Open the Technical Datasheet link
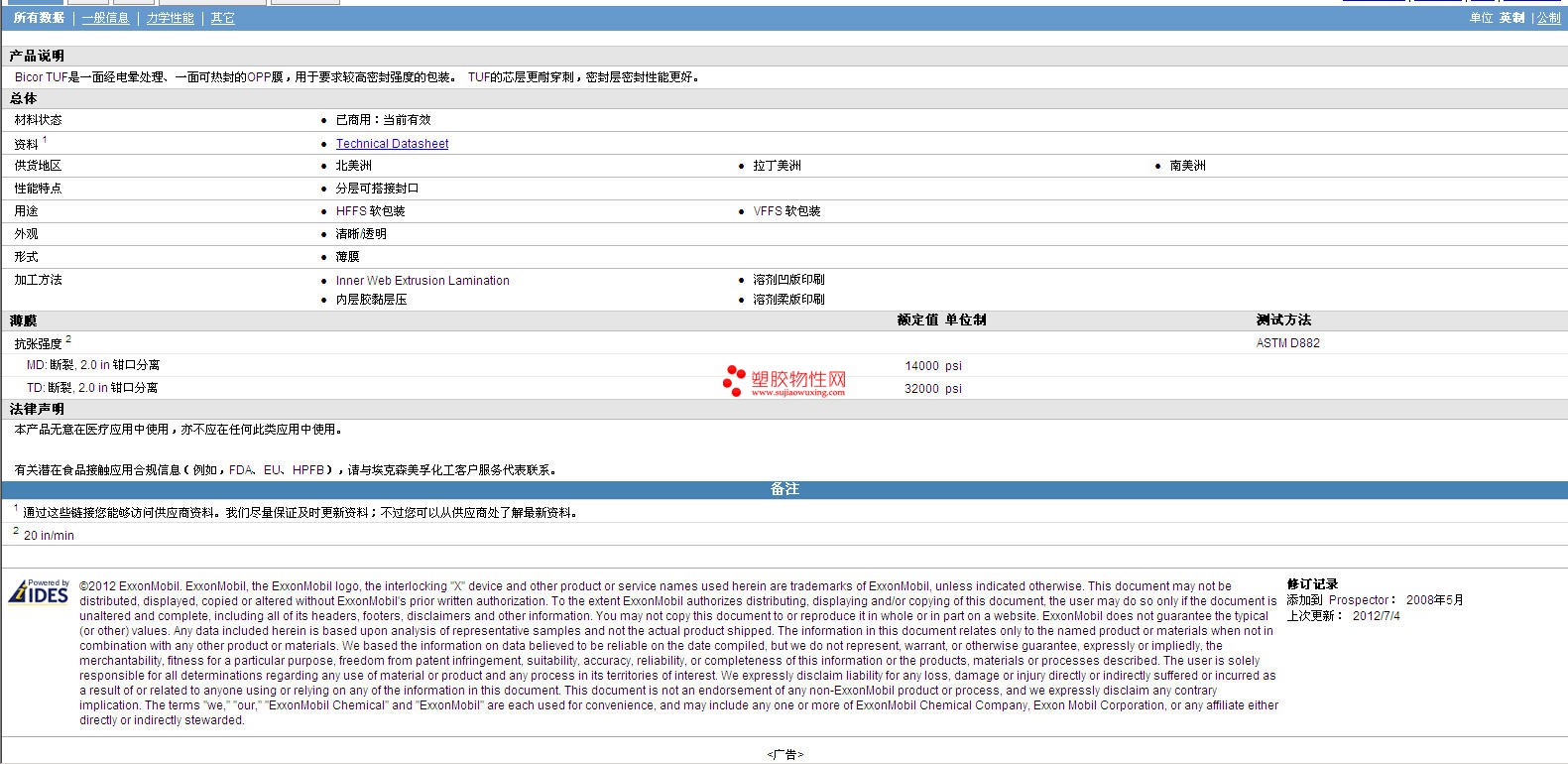The height and width of the screenshot is (764, 1568). click(x=392, y=144)
